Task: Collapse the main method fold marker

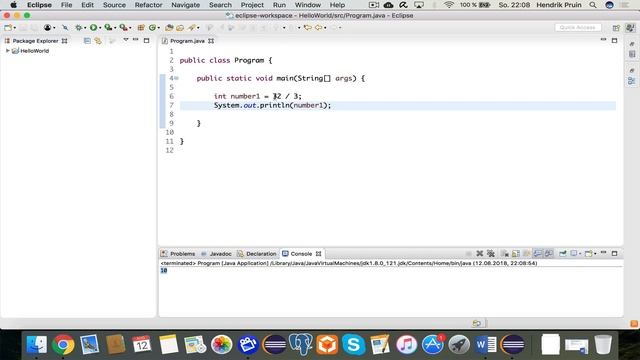Action: [176, 78]
